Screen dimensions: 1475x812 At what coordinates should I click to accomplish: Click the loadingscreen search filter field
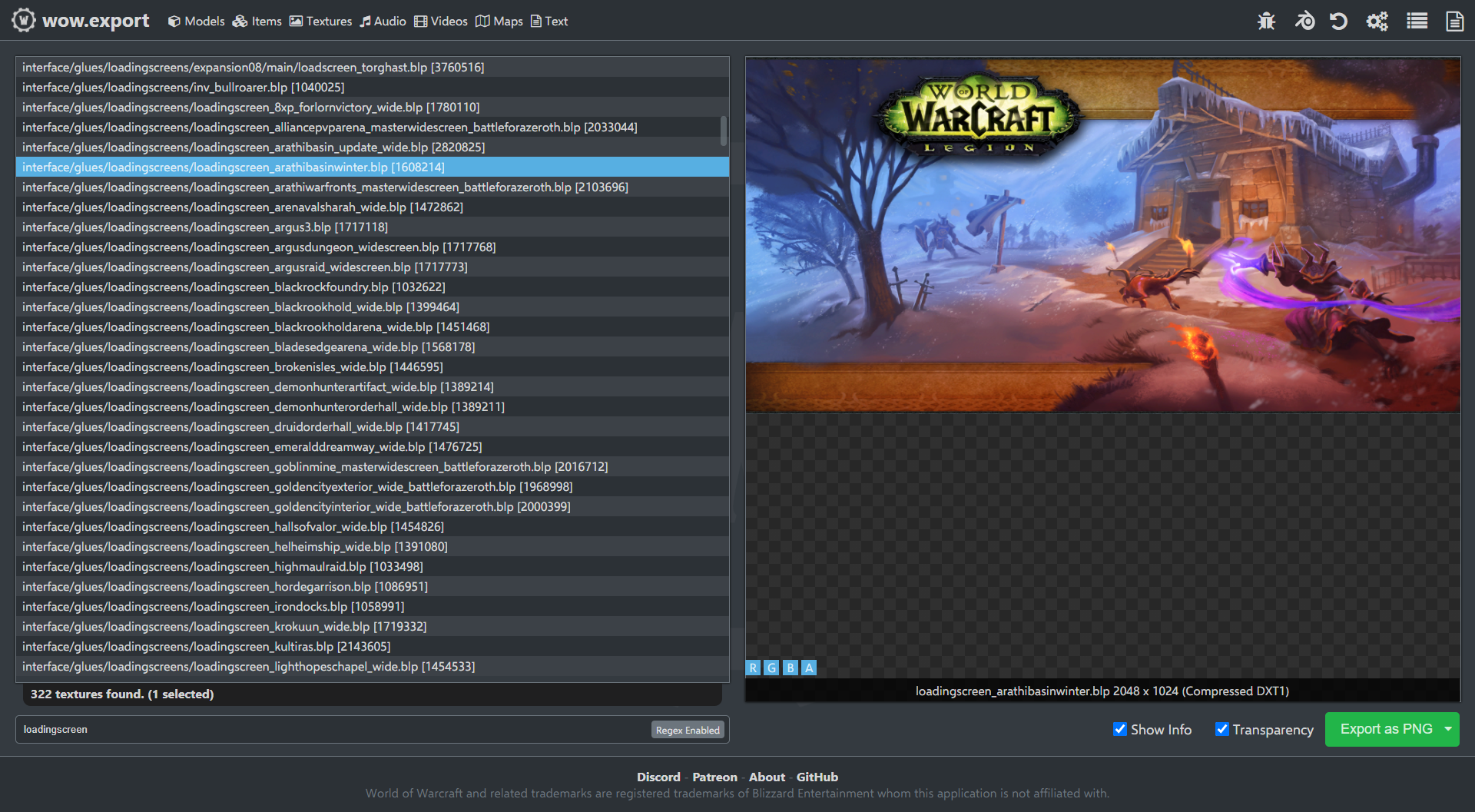coord(330,730)
